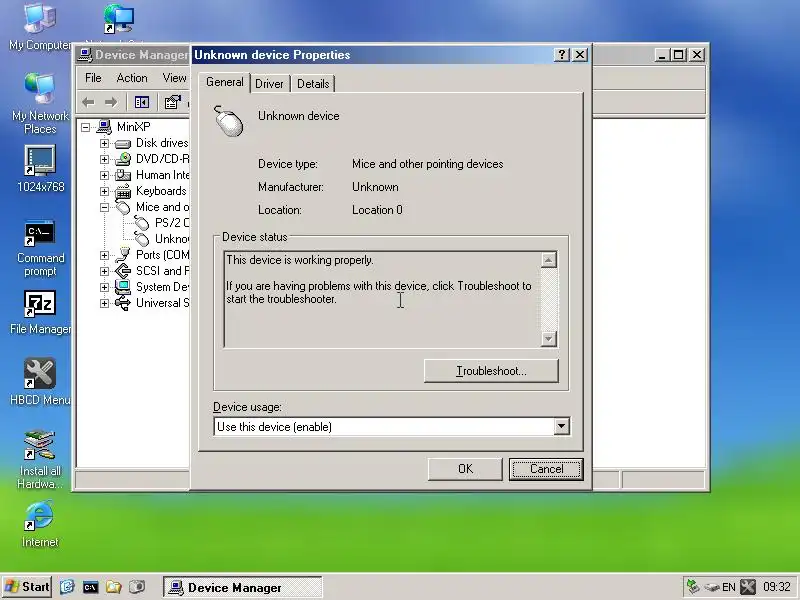
Task: Toggle the console tree toolbar icon
Action: 142,103
